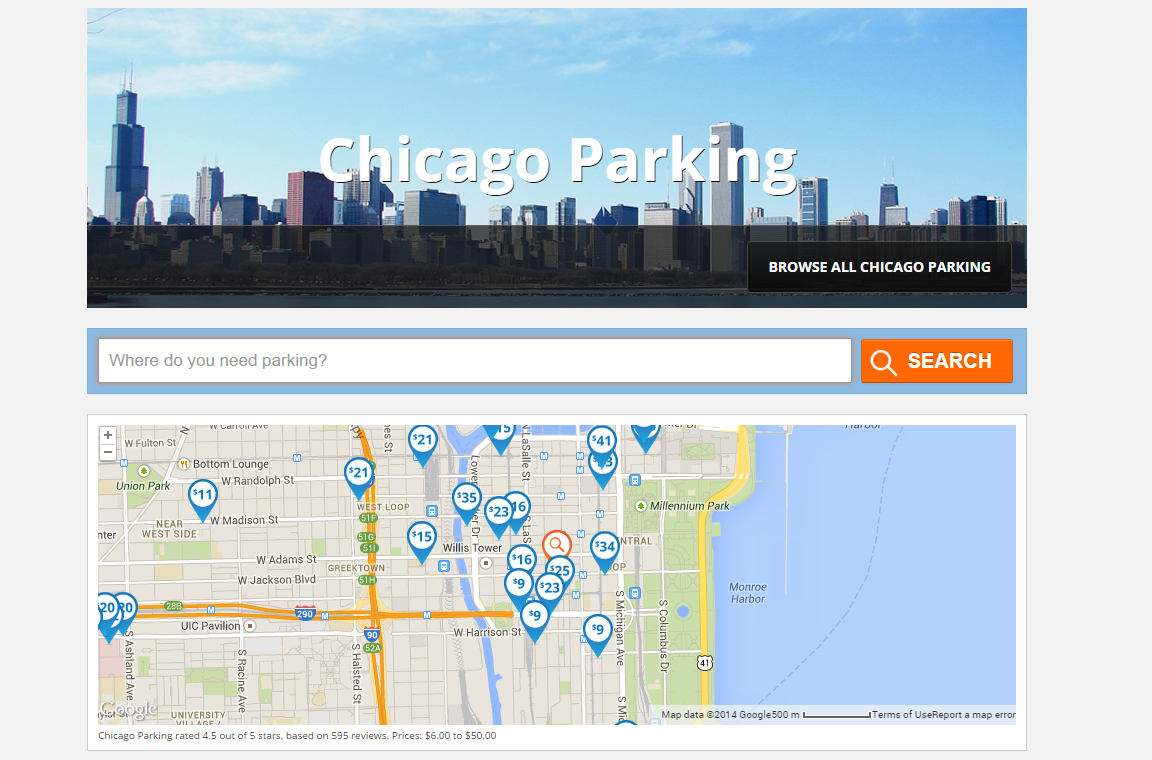This screenshot has width=1152, height=760.
Task: Open the $21 marker at the map's top edge
Action: tap(422, 445)
